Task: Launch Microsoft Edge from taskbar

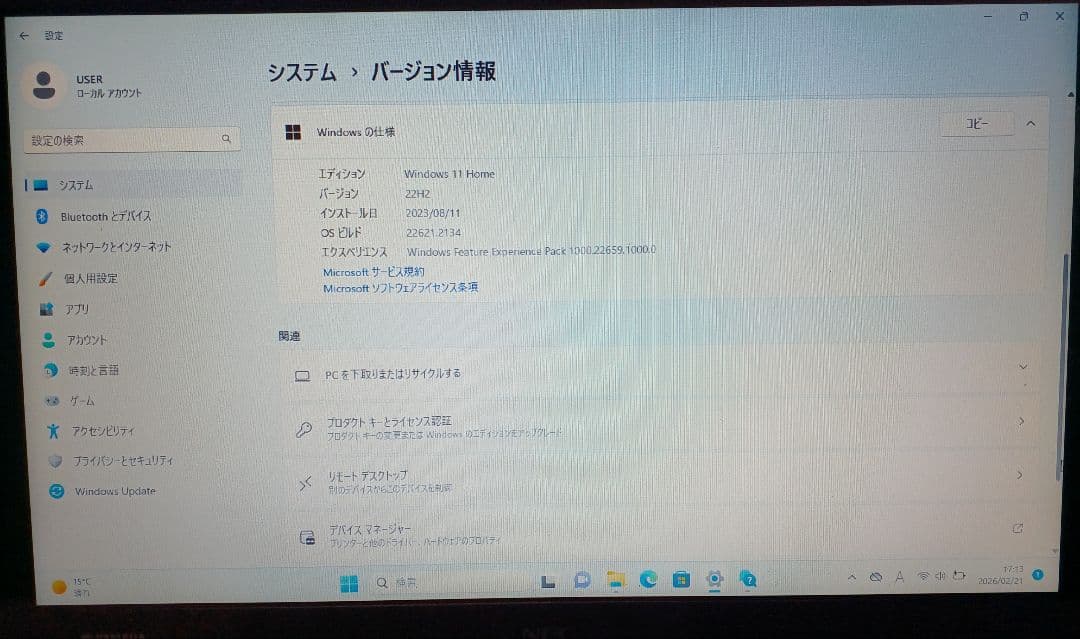Action: pos(648,580)
